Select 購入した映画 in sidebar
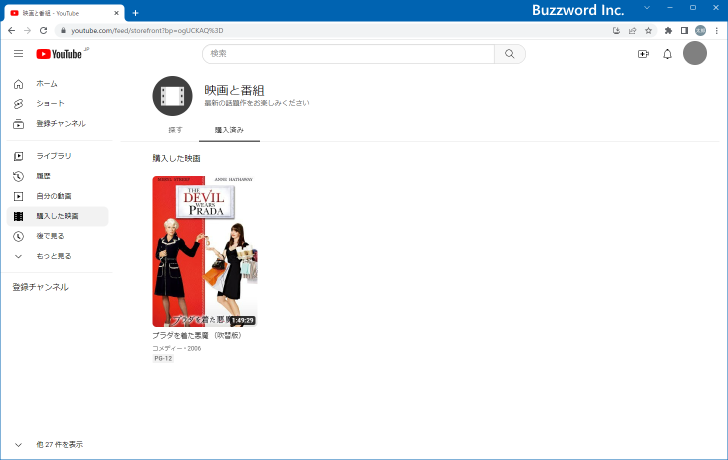 (58, 216)
